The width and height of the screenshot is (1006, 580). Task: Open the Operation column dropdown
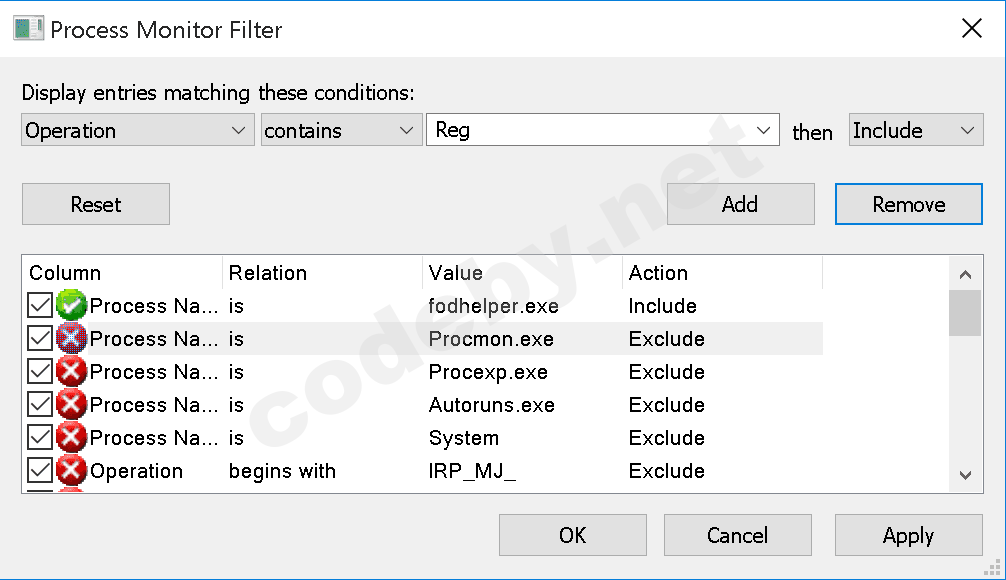click(x=138, y=130)
